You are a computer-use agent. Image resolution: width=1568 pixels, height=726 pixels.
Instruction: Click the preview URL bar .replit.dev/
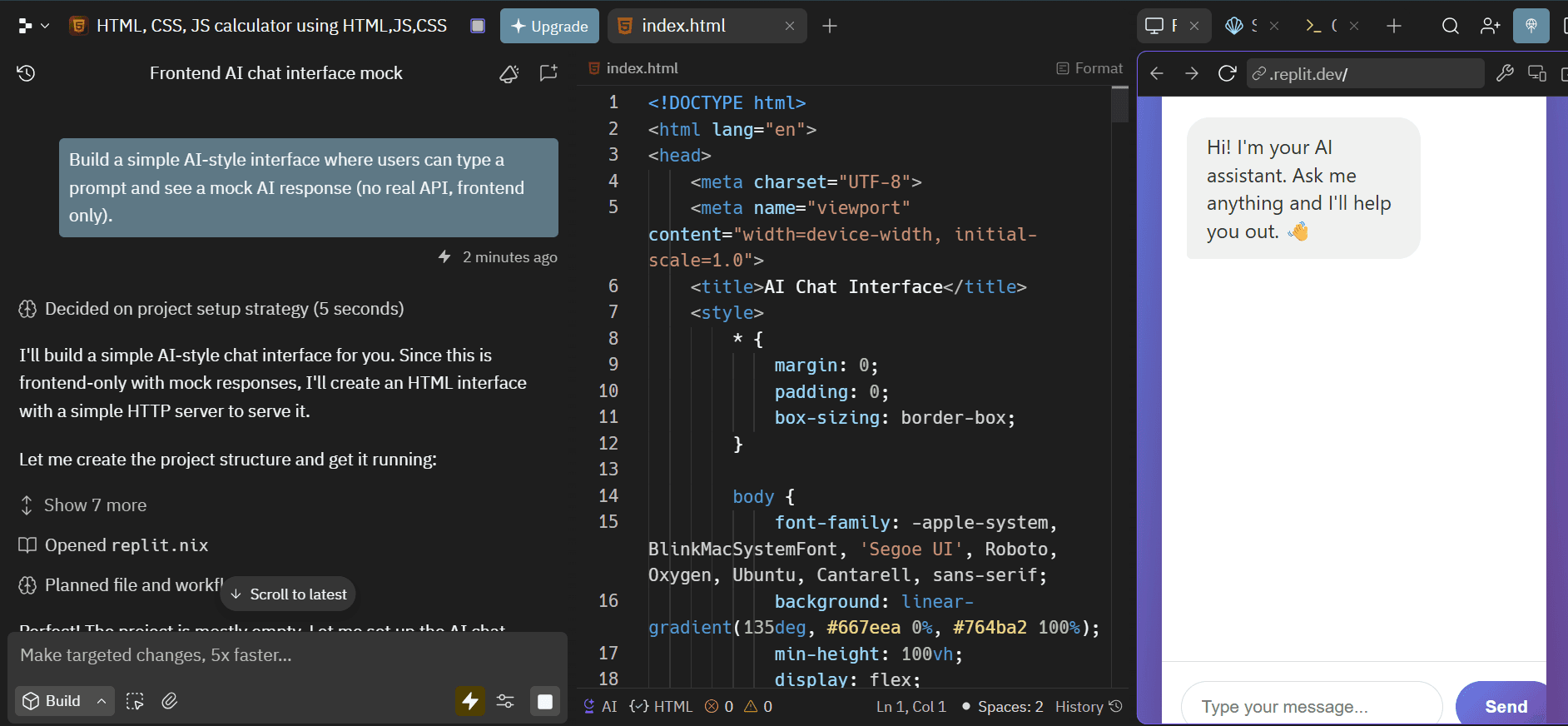point(1365,73)
